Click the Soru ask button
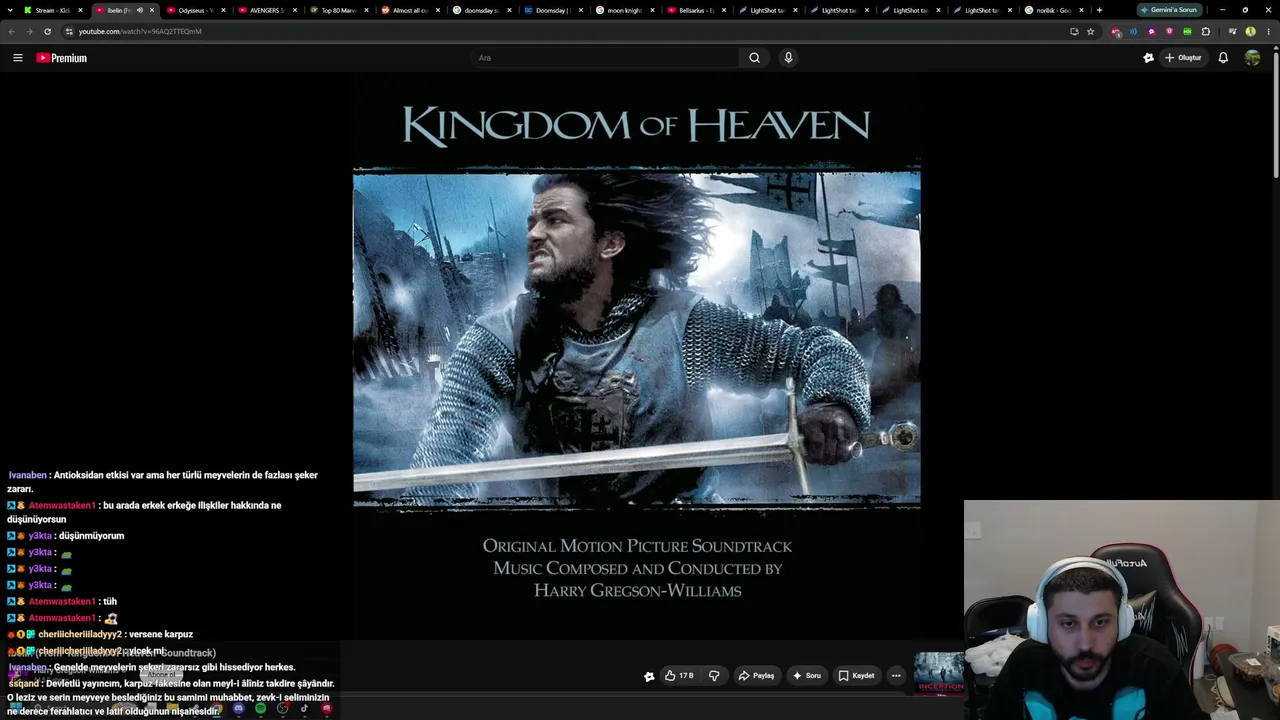This screenshot has height=720, width=1280. (x=806, y=676)
